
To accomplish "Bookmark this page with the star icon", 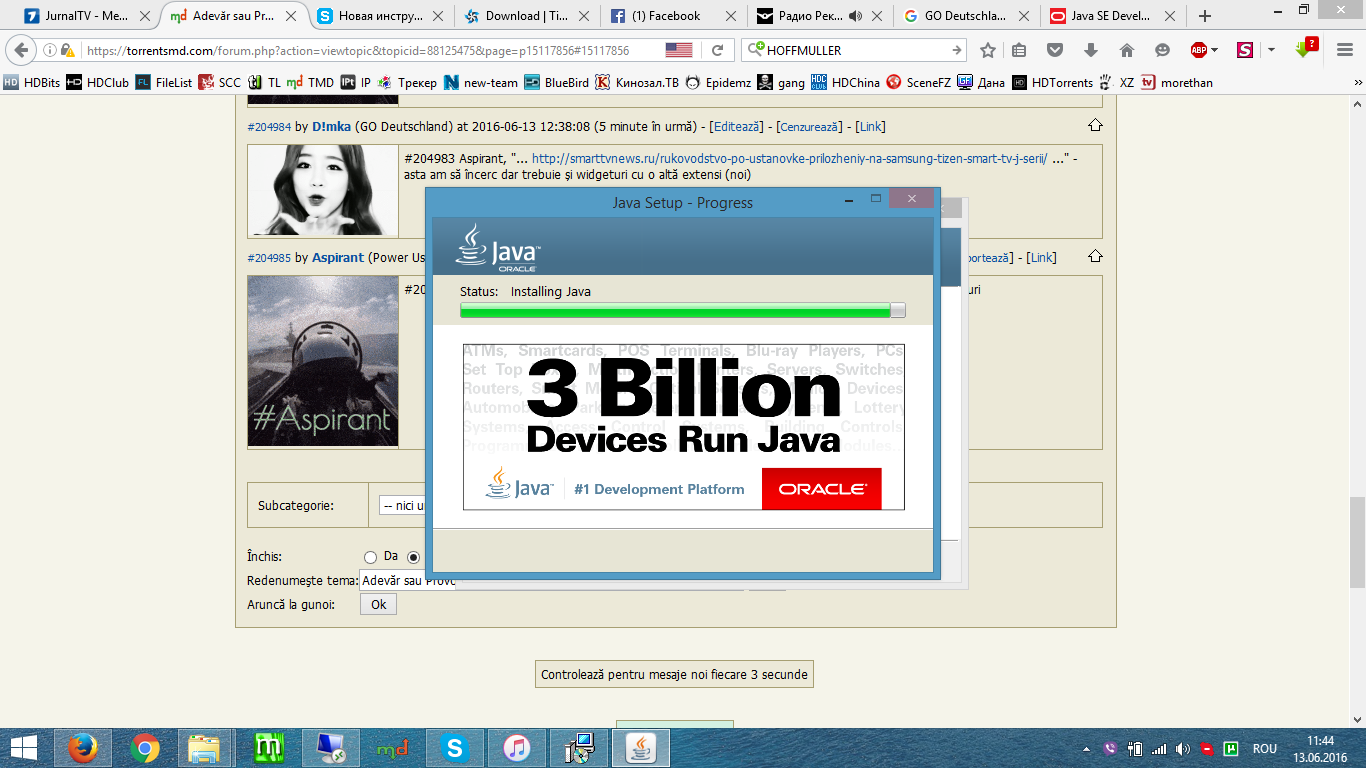I will click(x=988, y=51).
